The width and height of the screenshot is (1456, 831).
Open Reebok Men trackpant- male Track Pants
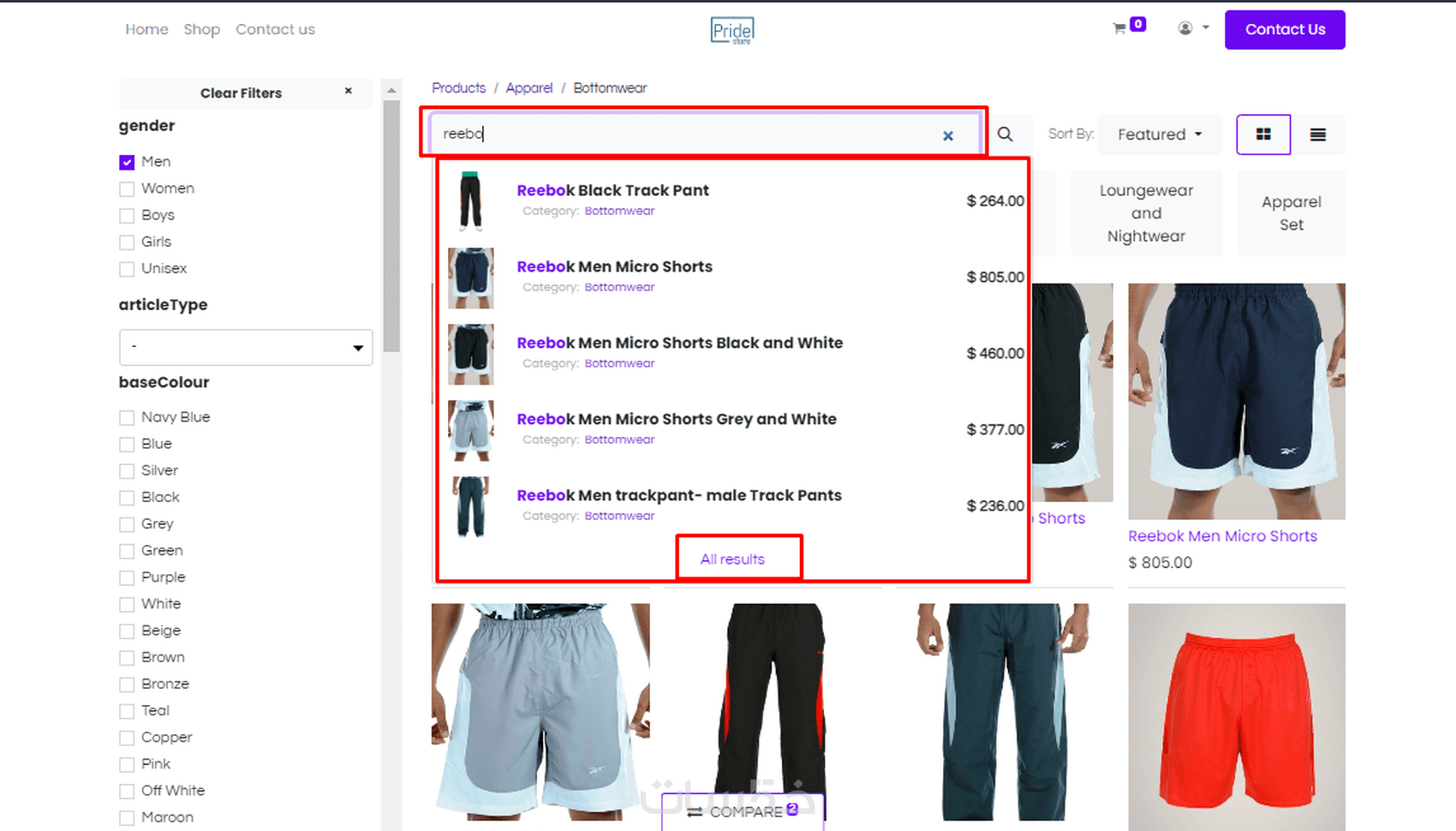click(x=679, y=495)
